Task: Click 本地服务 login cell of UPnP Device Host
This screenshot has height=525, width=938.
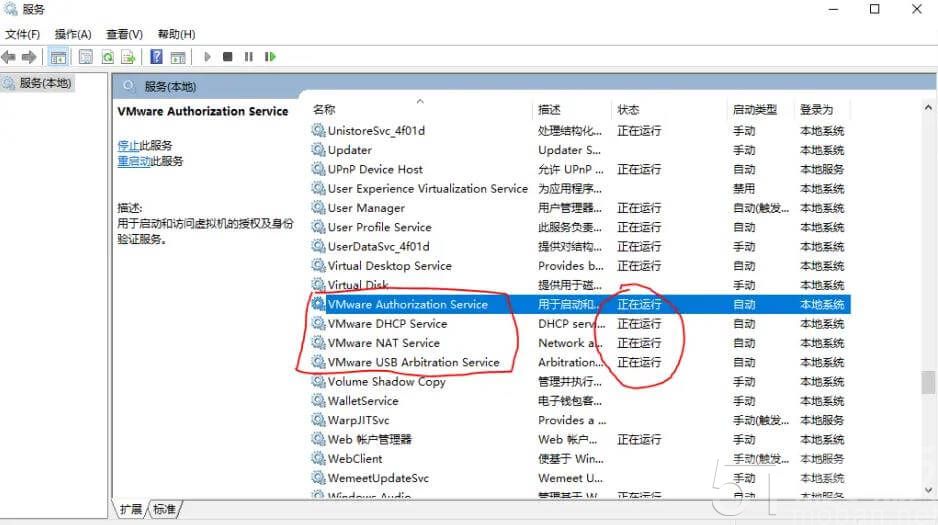Action: pos(822,169)
